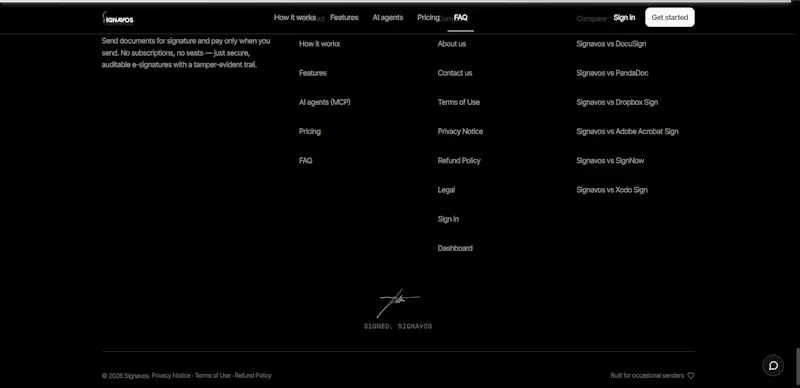Open Terms of Use in Company column
The height and width of the screenshot is (388, 800).
coord(459,102)
